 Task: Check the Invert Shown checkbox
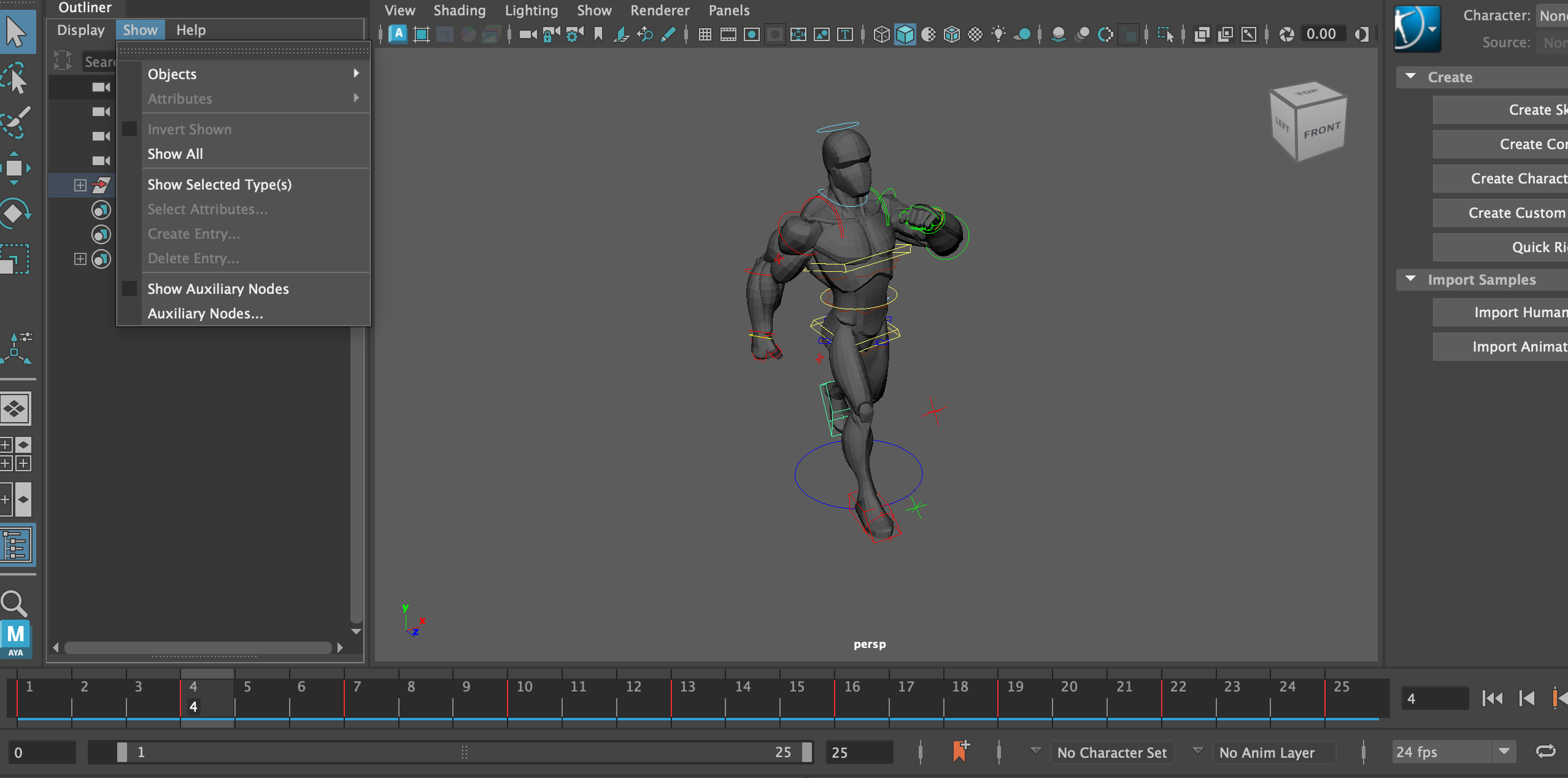pos(129,129)
